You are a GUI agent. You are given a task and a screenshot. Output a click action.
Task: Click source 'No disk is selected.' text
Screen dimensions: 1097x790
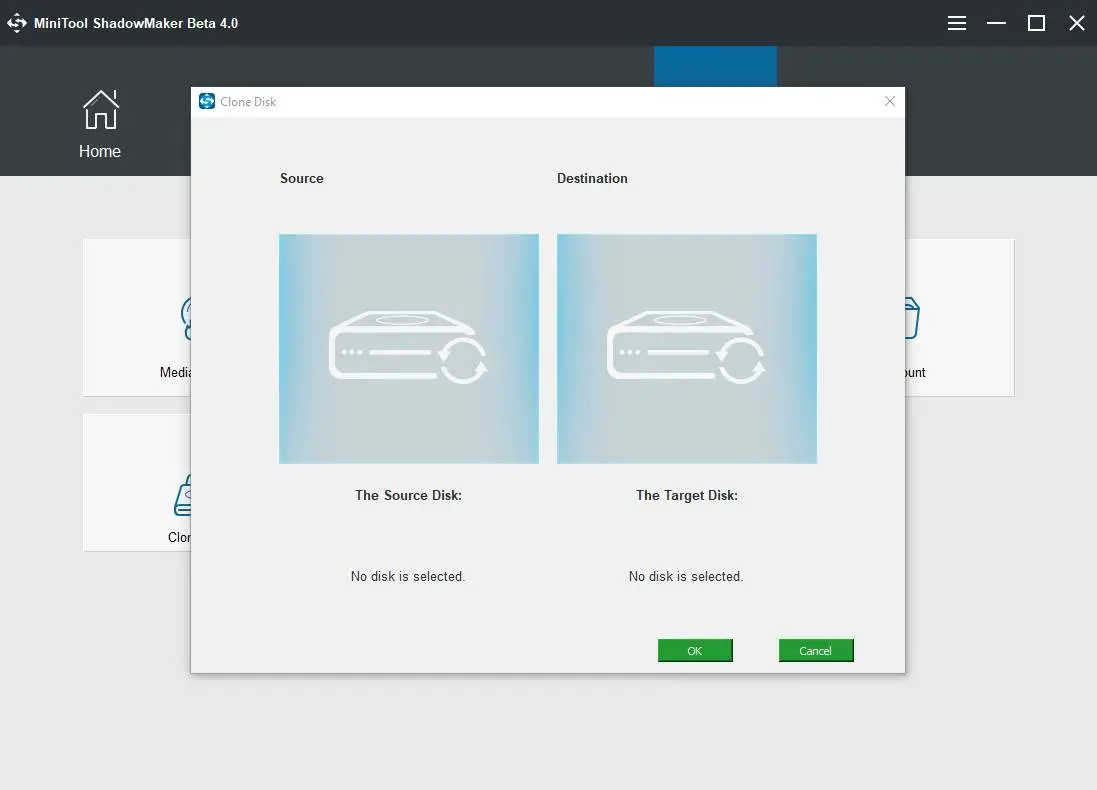click(408, 577)
